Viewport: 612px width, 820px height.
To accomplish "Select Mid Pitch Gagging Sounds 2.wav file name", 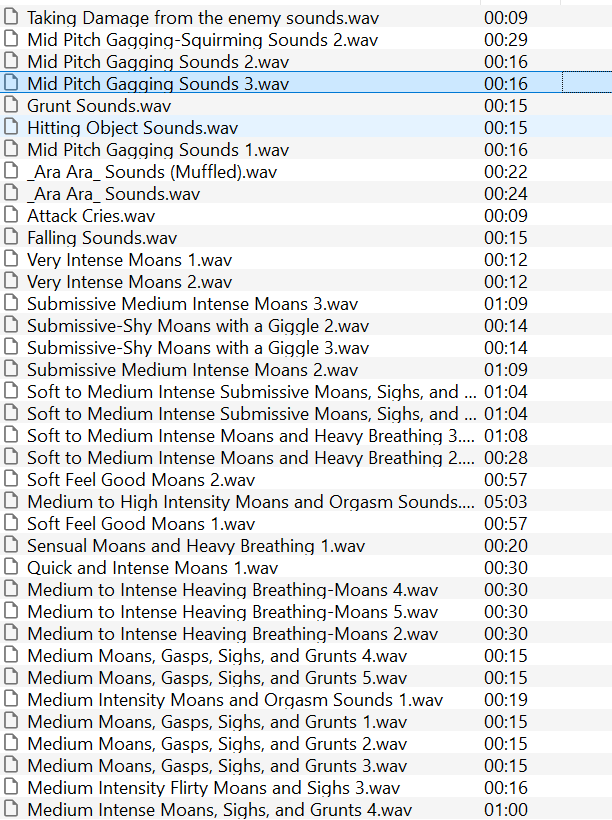I will [158, 62].
